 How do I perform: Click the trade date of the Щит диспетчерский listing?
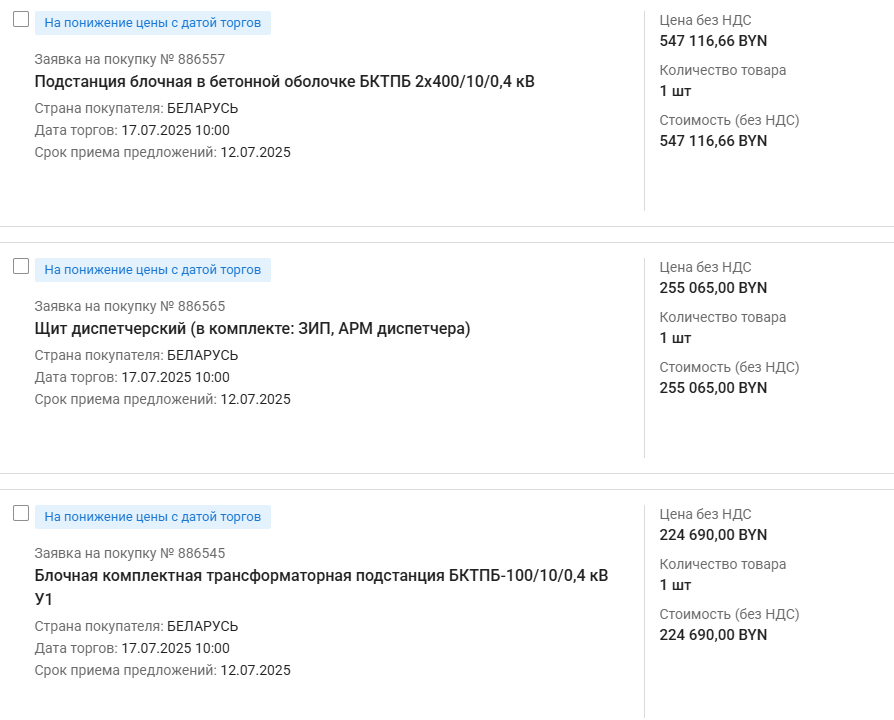pos(175,378)
